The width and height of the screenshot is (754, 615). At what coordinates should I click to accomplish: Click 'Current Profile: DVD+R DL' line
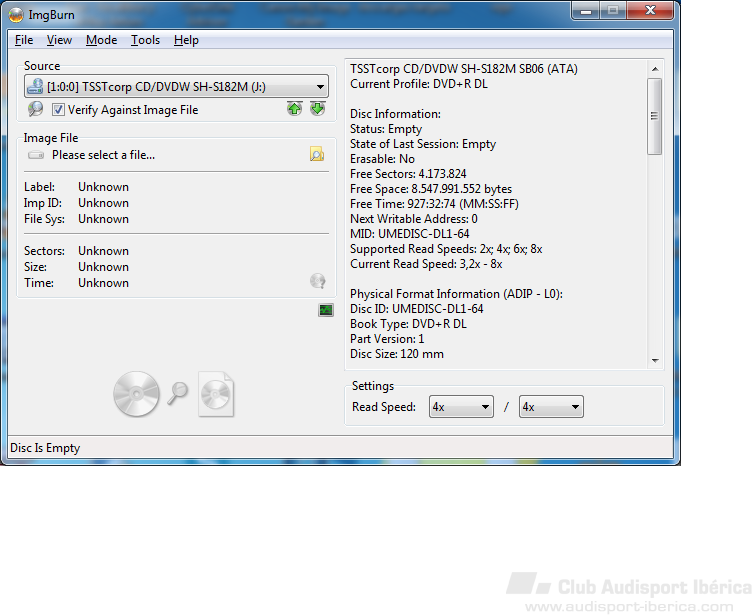(x=419, y=84)
